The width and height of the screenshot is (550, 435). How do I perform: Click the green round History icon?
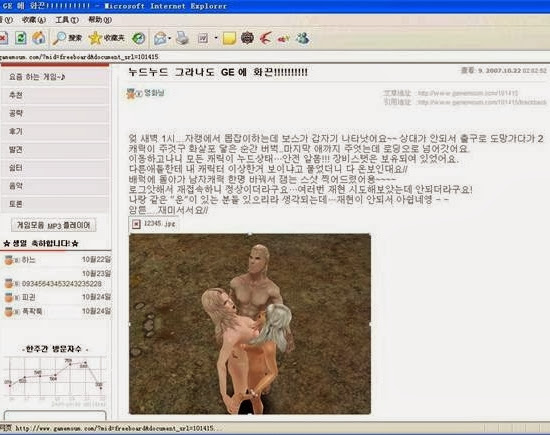click(139, 38)
